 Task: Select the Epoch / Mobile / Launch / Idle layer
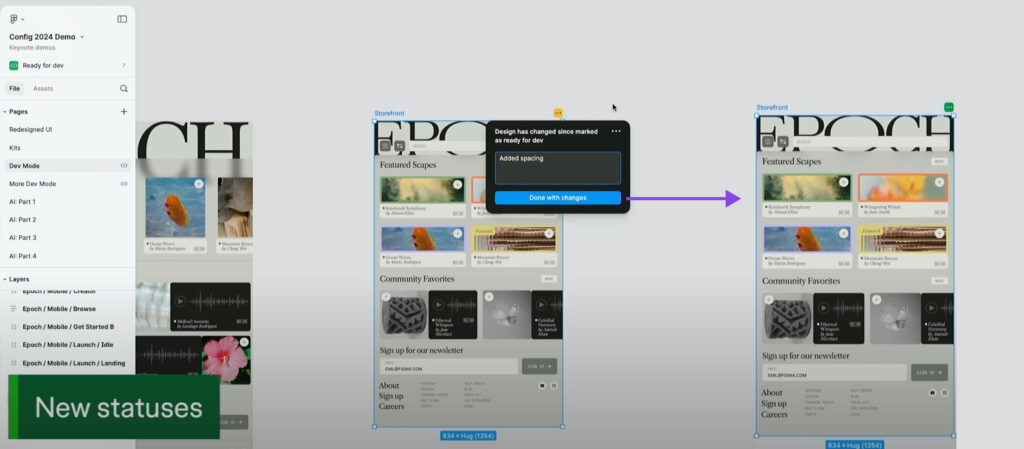pos(68,345)
